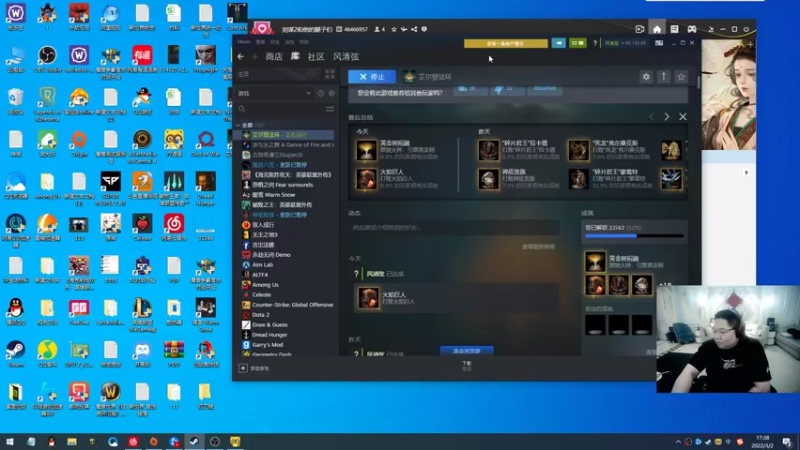Click the library search field
This screenshot has width=800, height=450.
[281, 109]
